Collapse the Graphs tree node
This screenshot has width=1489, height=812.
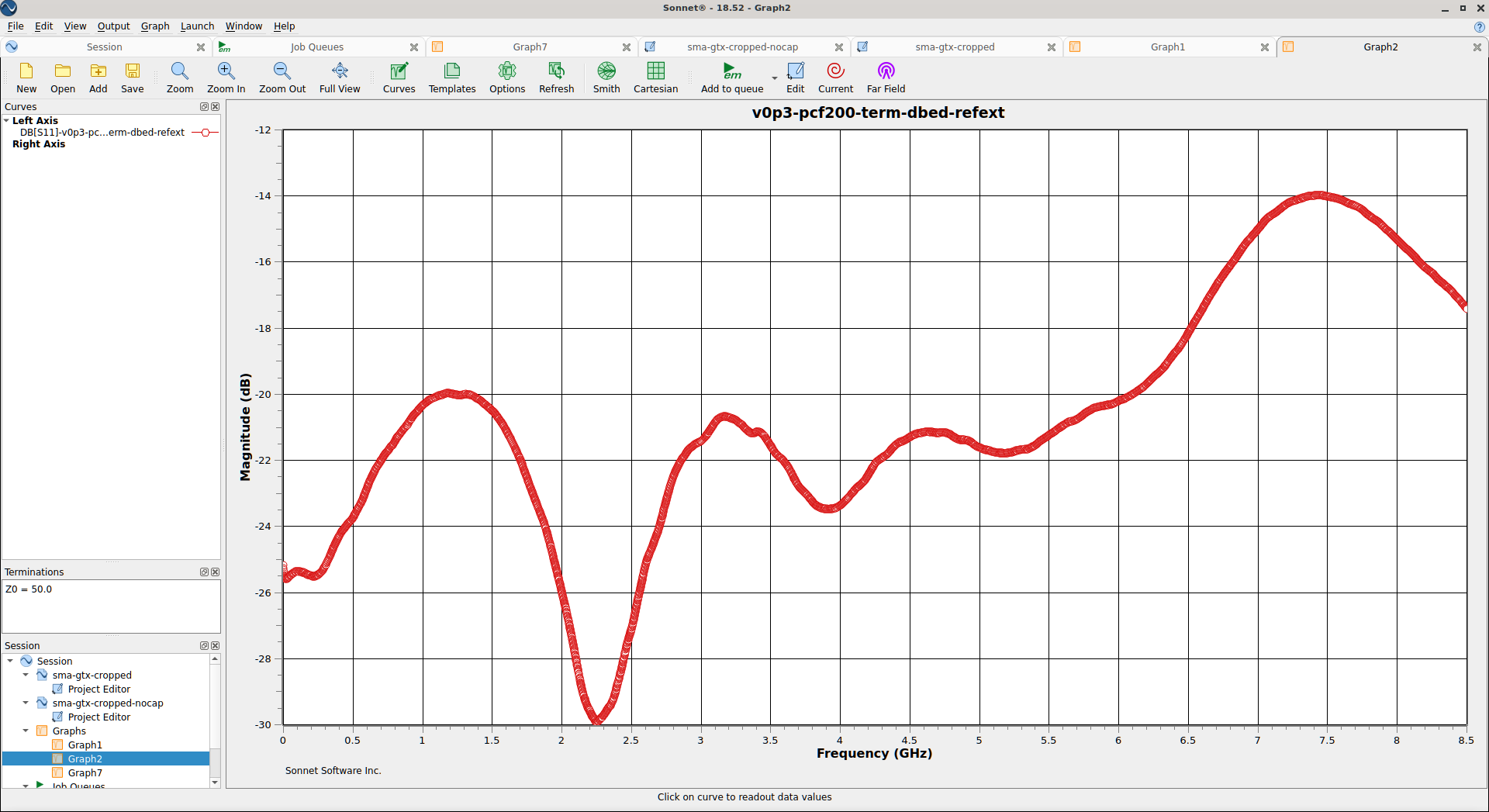pyautogui.click(x=26, y=731)
